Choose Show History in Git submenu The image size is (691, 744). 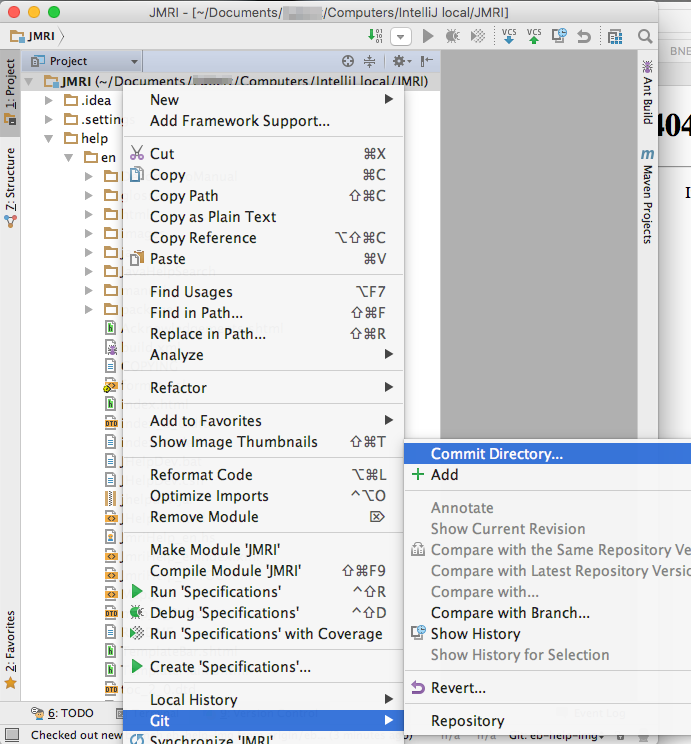pyautogui.click(x=475, y=634)
